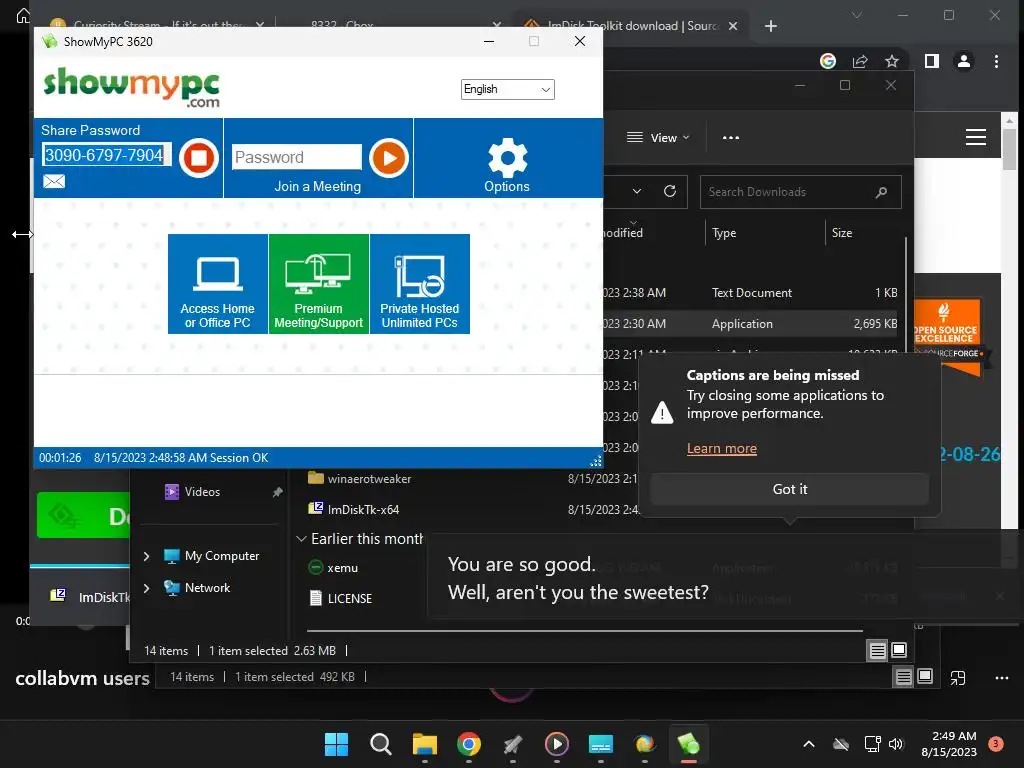Screen dimensions: 1024x768
Task: Collapse the Earlier this month group
Action: click(301, 539)
